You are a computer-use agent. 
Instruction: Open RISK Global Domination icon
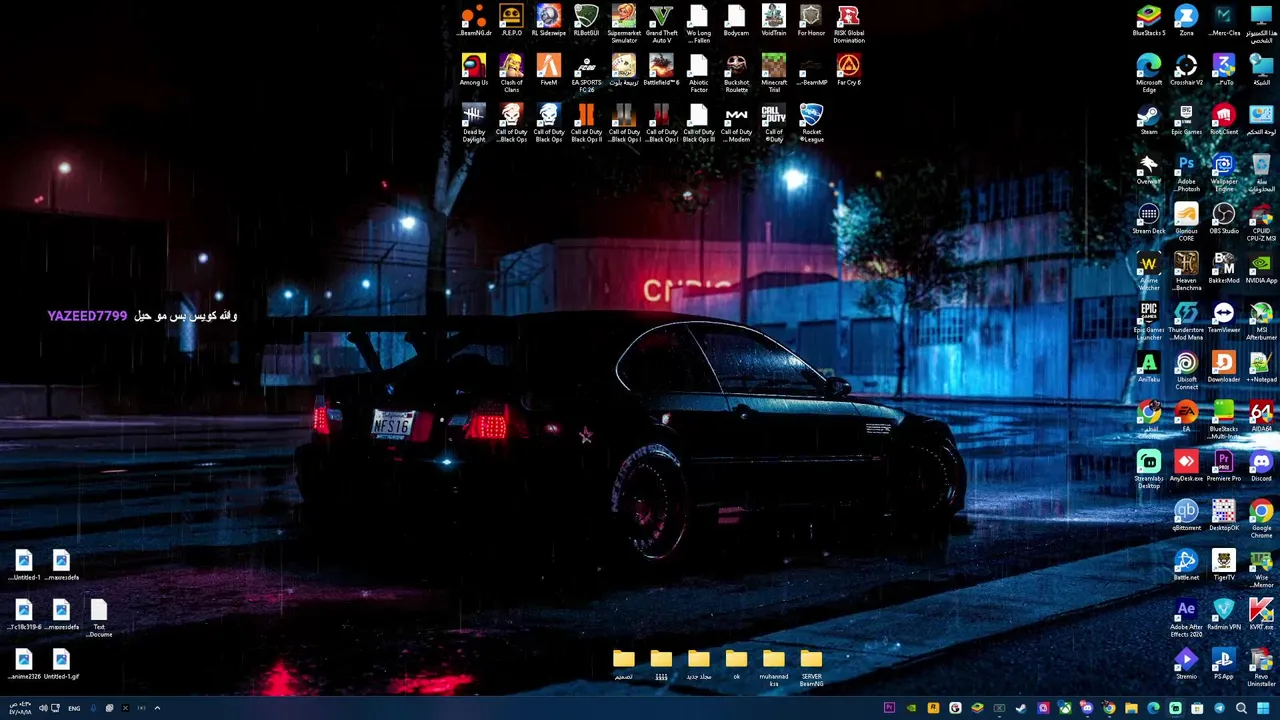coord(849,24)
